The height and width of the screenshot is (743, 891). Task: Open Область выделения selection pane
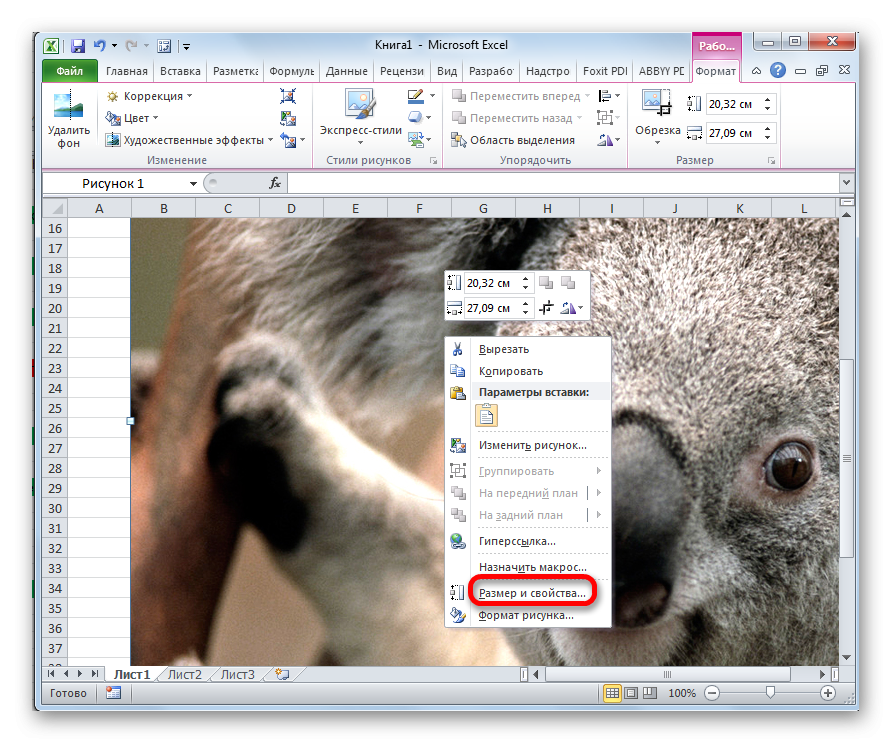point(513,140)
